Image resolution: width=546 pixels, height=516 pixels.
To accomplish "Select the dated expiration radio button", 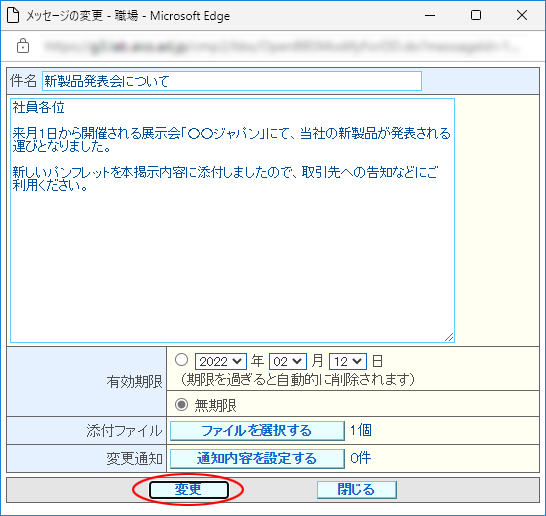I will (181, 360).
